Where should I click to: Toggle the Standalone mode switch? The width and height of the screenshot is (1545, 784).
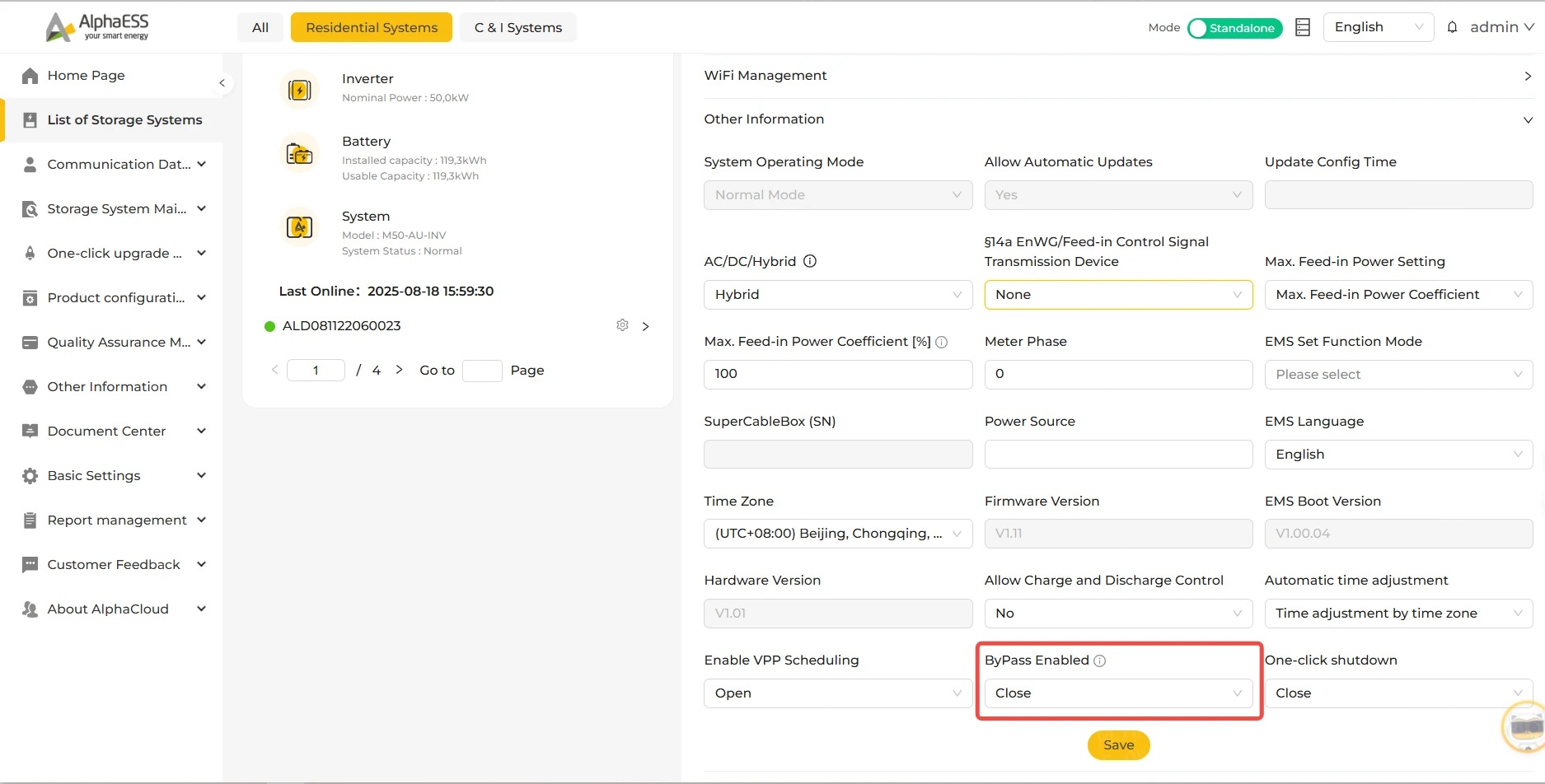click(x=1234, y=28)
